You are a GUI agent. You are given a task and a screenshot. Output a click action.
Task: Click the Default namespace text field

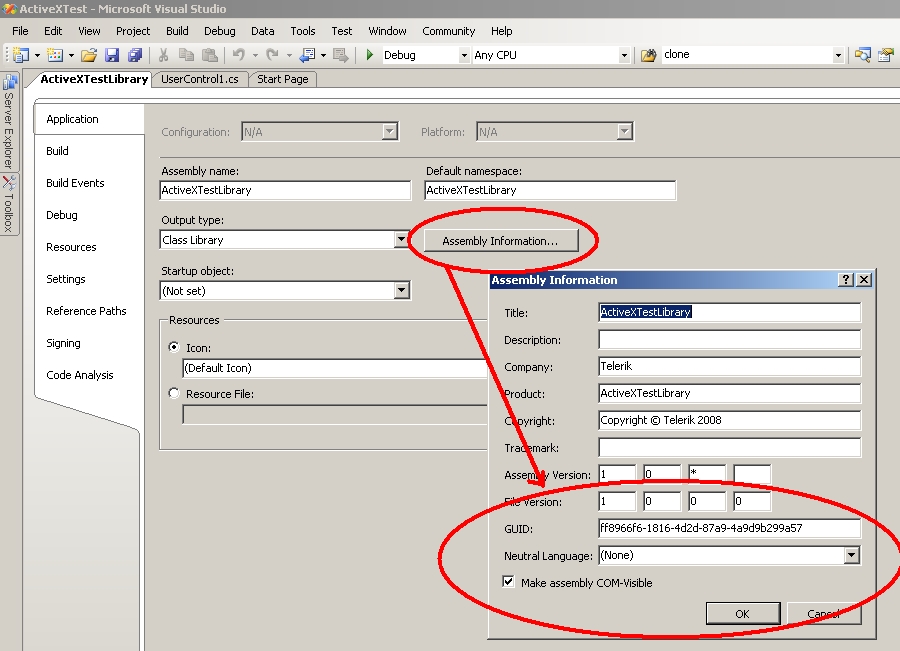(550, 190)
